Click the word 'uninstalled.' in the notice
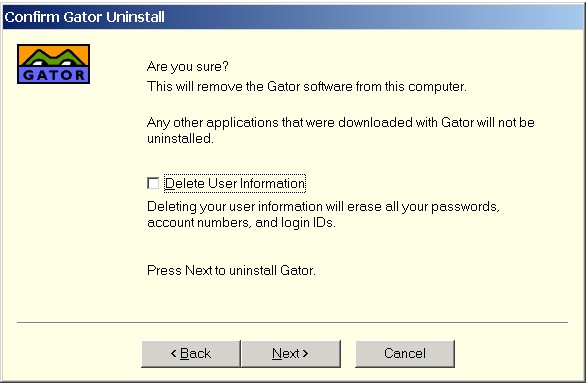The image size is (587, 383). tap(180, 139)
